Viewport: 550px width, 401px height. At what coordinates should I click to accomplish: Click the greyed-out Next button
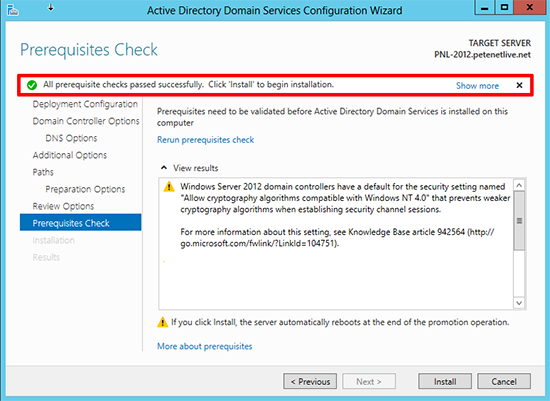pos(369,381)
